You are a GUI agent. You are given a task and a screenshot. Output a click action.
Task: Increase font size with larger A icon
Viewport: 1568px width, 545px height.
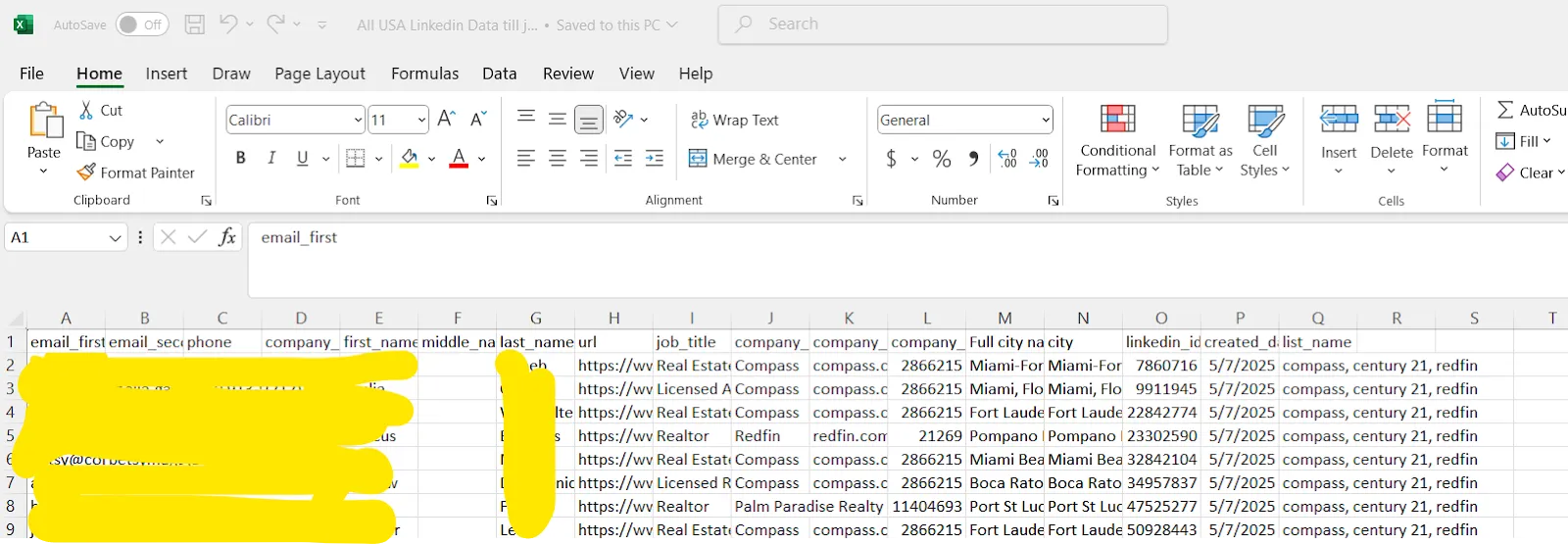click(446, 119)
